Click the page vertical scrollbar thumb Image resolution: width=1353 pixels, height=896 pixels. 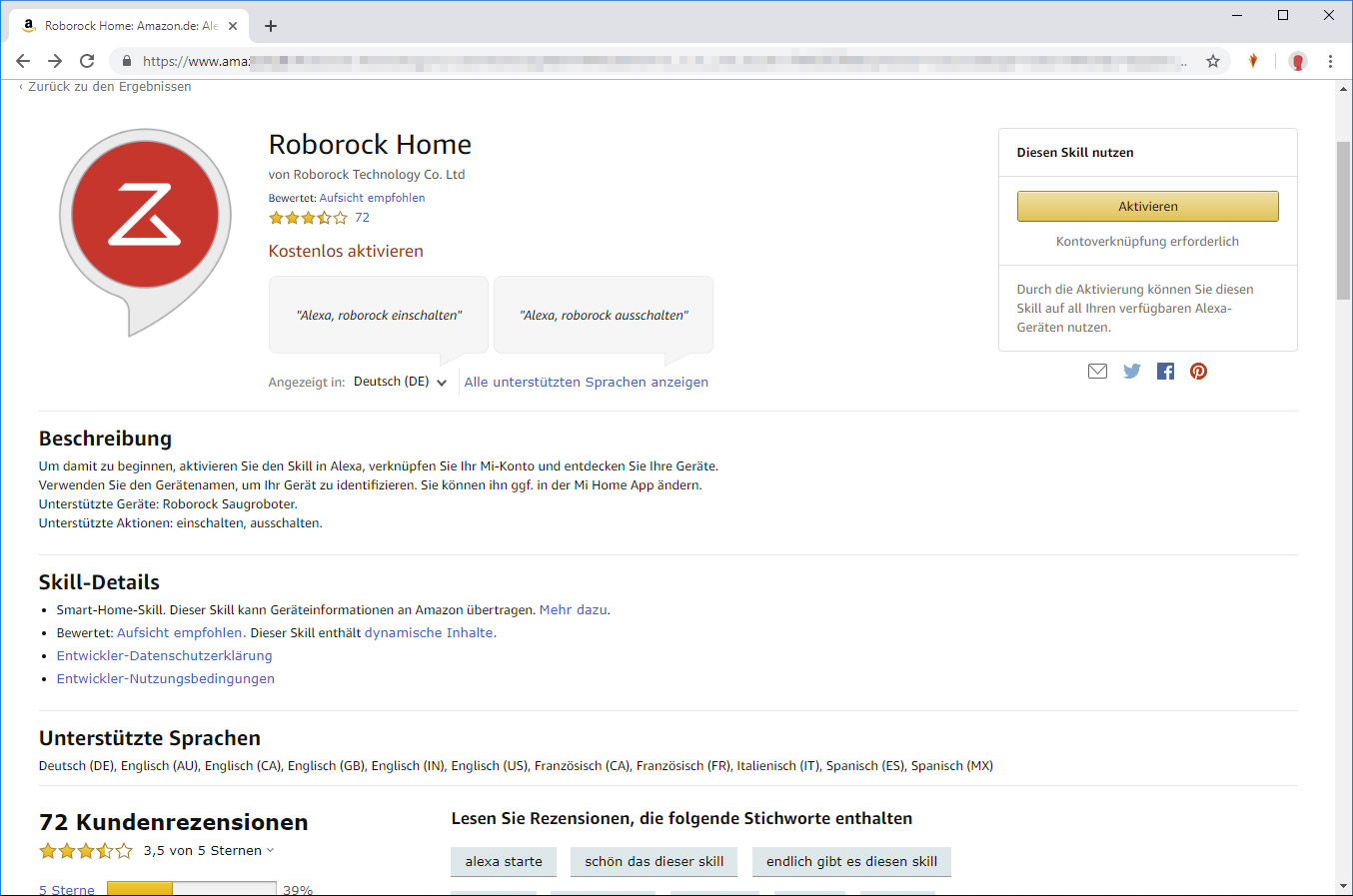(1343, 220)
